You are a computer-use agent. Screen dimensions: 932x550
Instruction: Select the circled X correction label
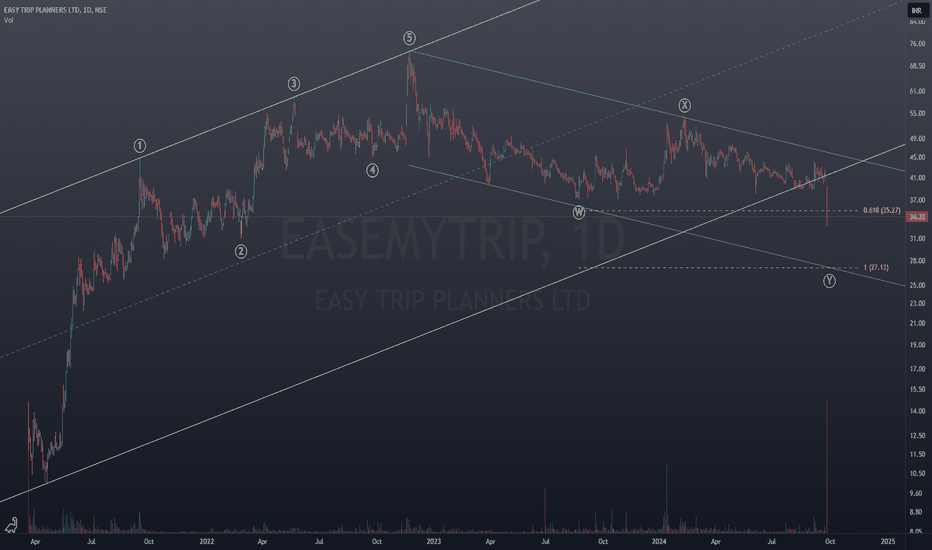(685, 106)
